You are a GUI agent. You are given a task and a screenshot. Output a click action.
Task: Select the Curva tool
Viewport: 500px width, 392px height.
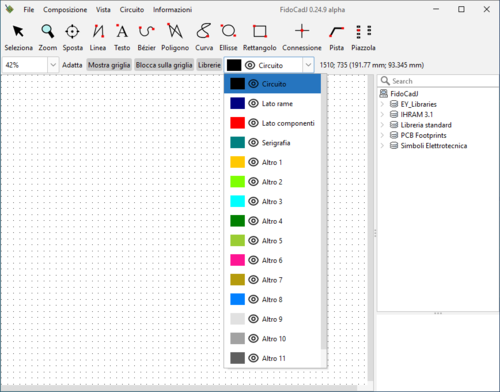[204, 37]
